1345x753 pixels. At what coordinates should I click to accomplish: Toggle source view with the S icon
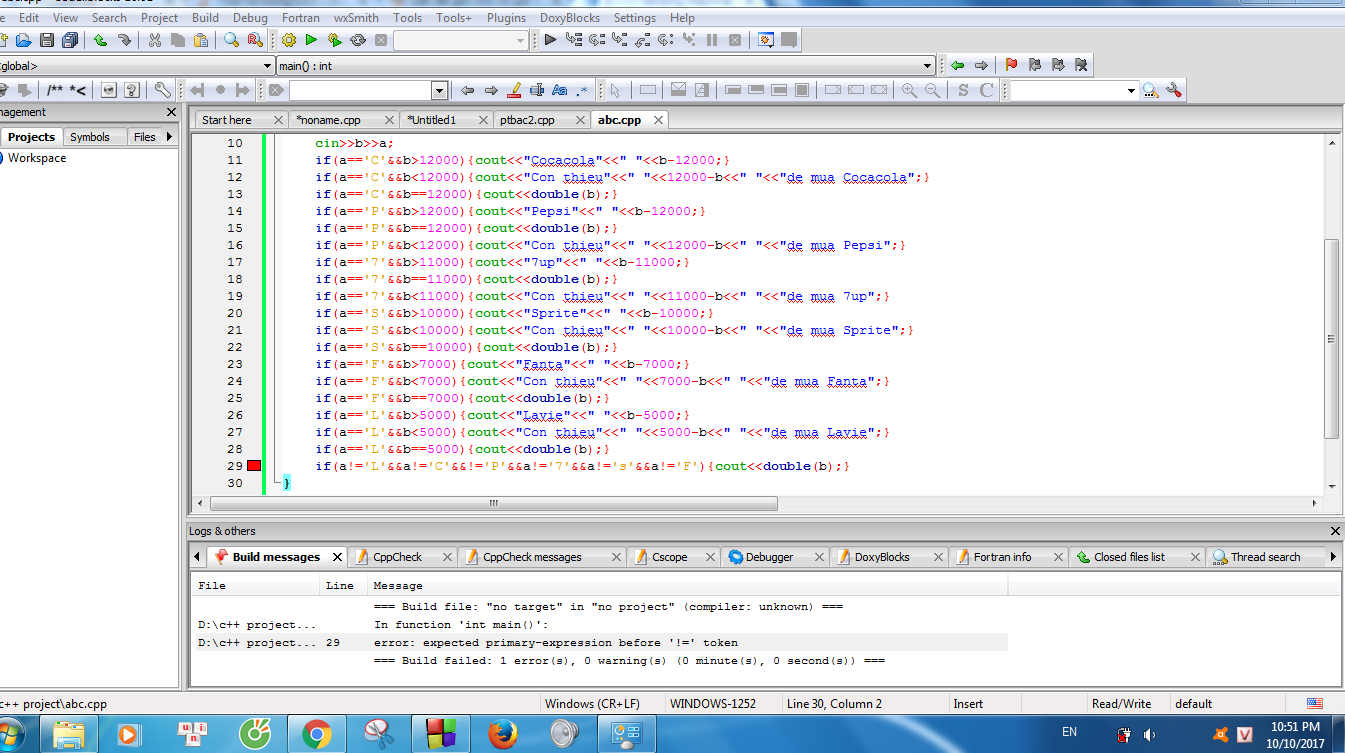coord(963,90)
